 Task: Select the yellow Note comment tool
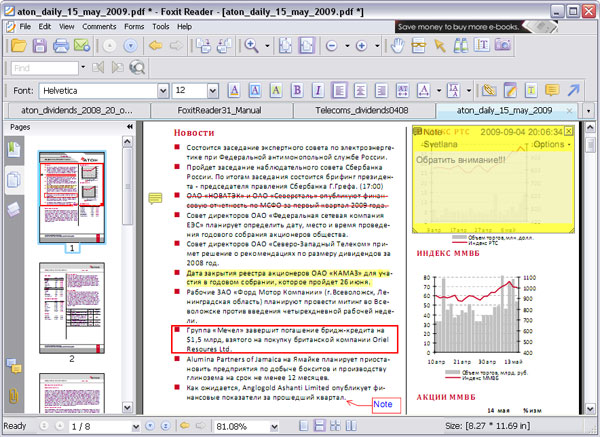(552, 91)
